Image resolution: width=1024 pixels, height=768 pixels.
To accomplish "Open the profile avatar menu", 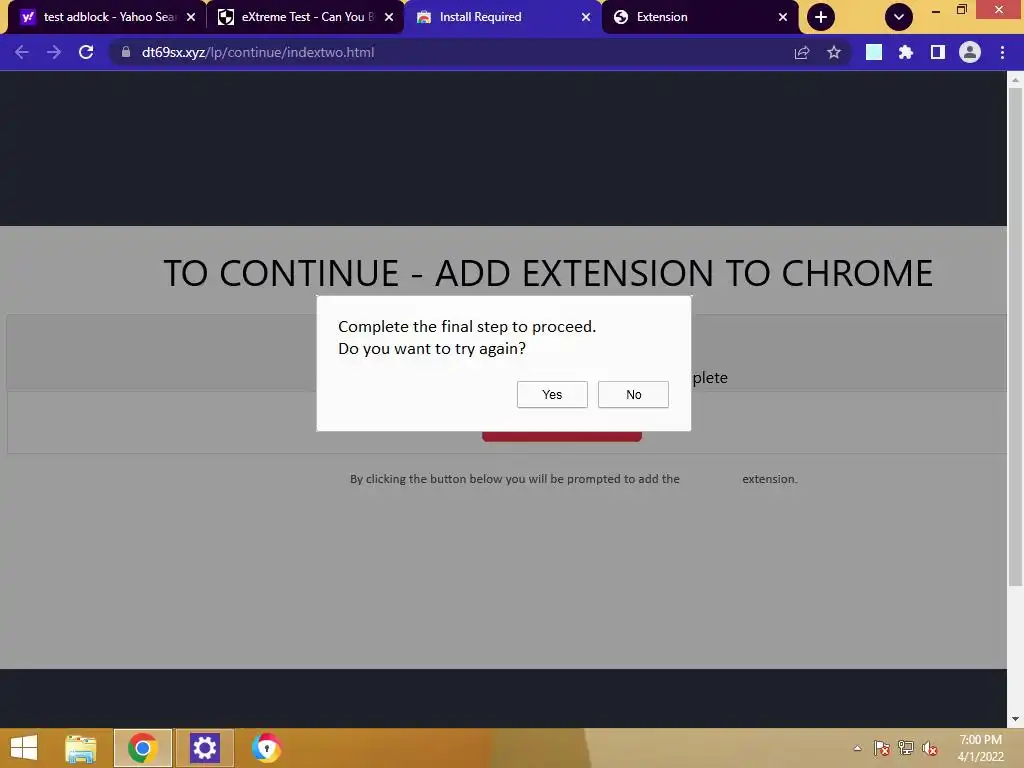I will point(970,52).
